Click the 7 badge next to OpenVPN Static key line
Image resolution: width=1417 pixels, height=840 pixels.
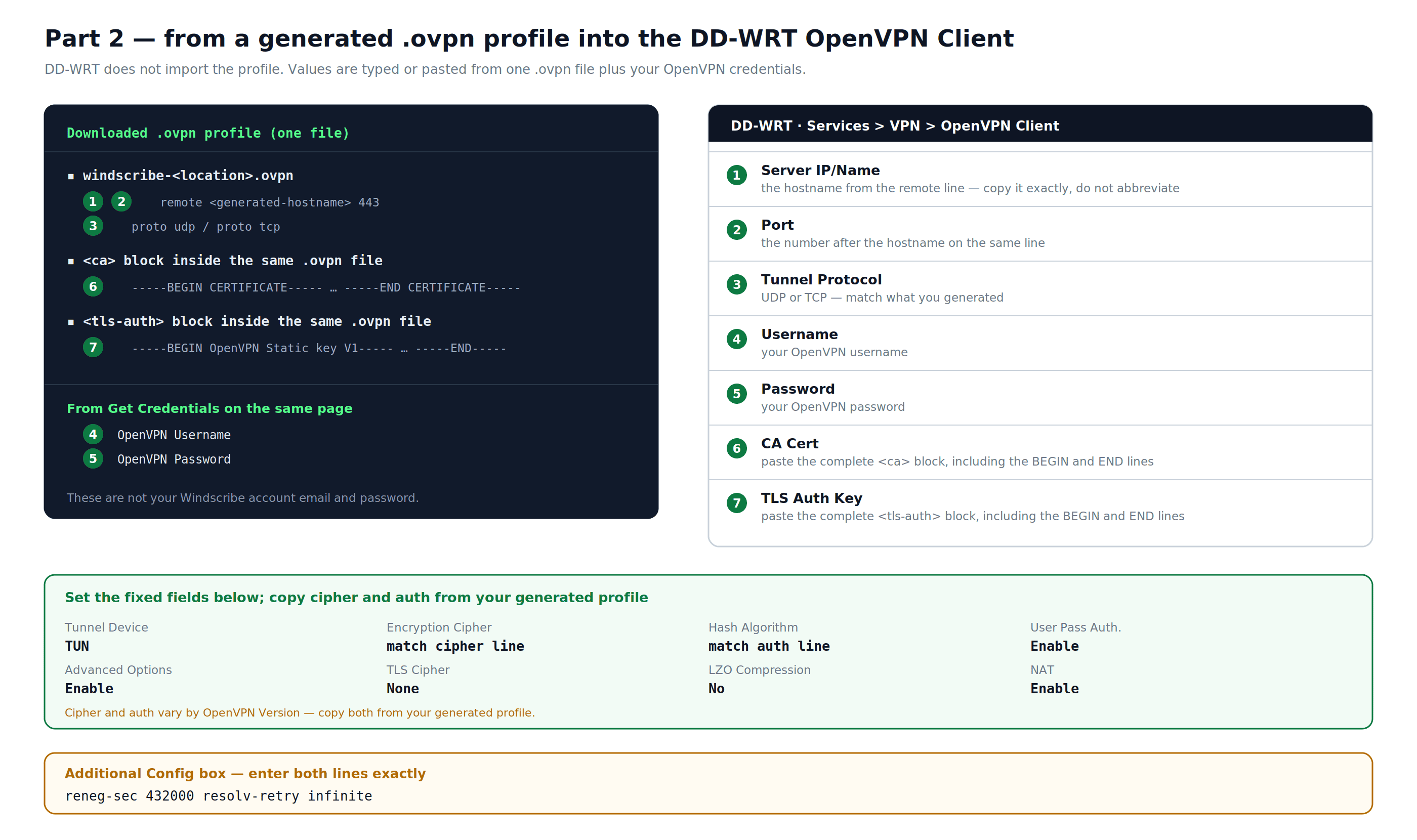pyautogui.click(x=94, y=347)
